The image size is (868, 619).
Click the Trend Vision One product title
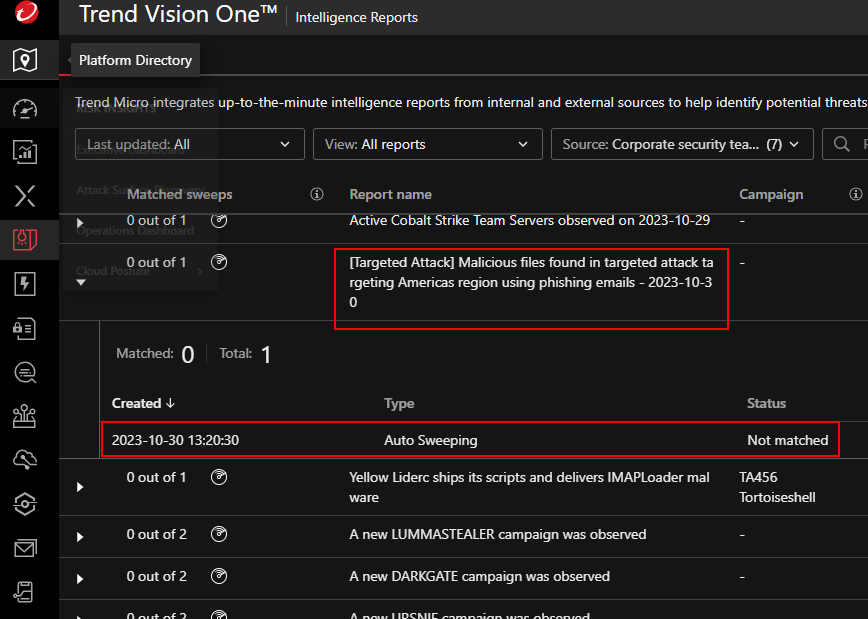pyautogui.click(x=178, y=14)
